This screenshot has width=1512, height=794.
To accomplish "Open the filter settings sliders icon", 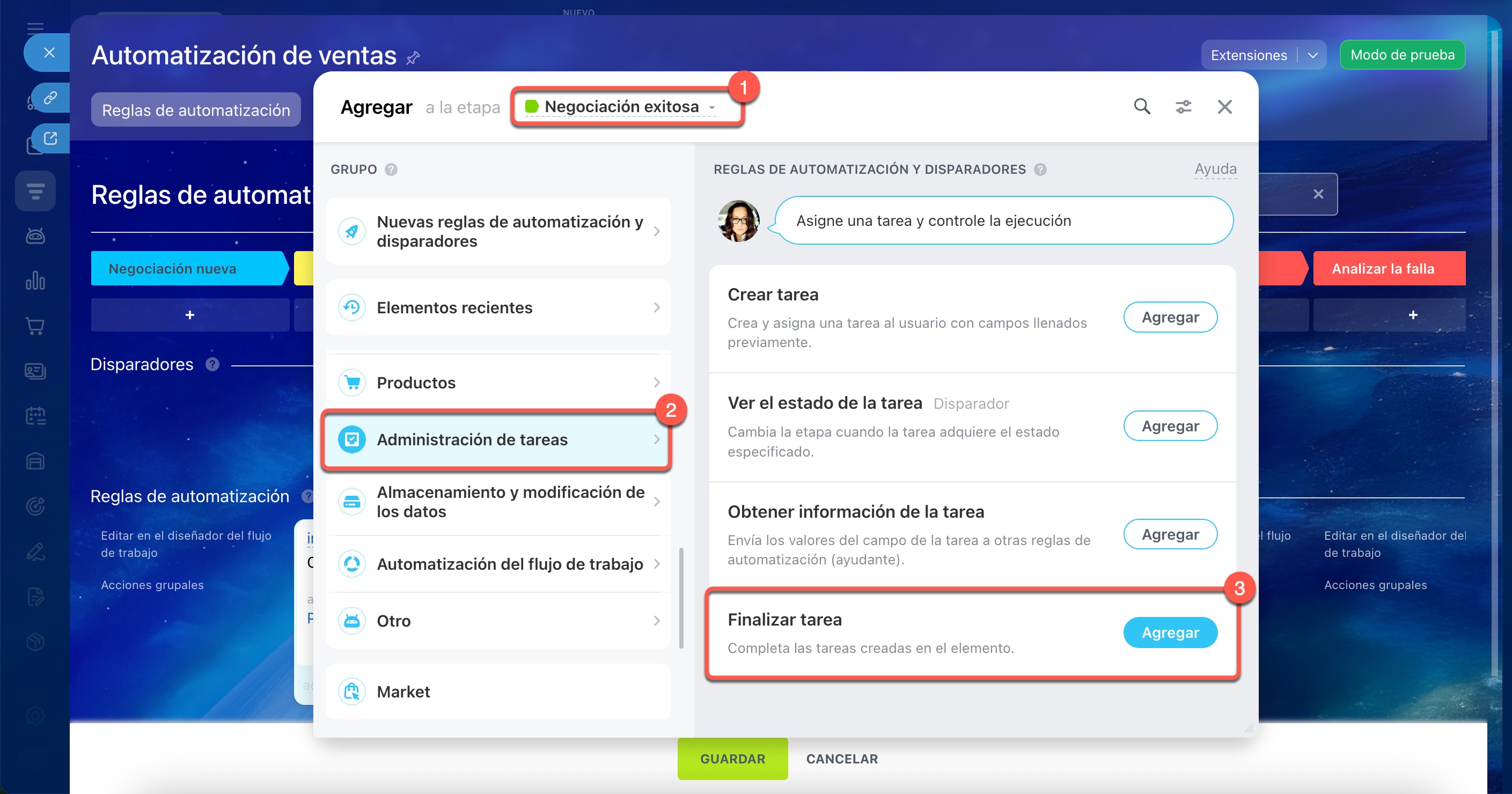I will [1183, 107].
